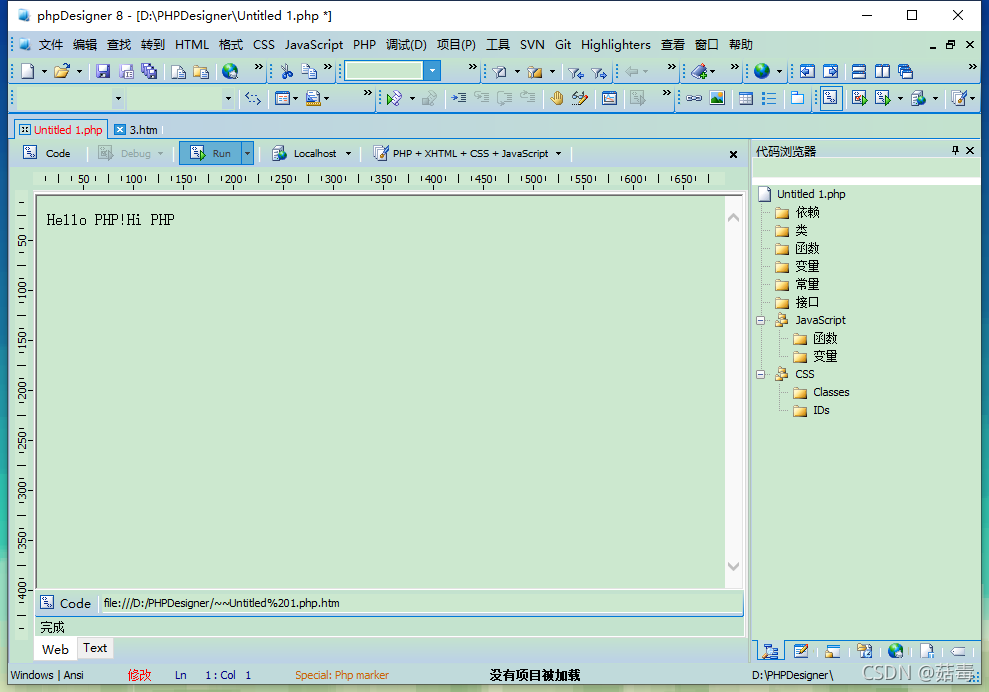Insert an image using the picture icon

point(717,98)
